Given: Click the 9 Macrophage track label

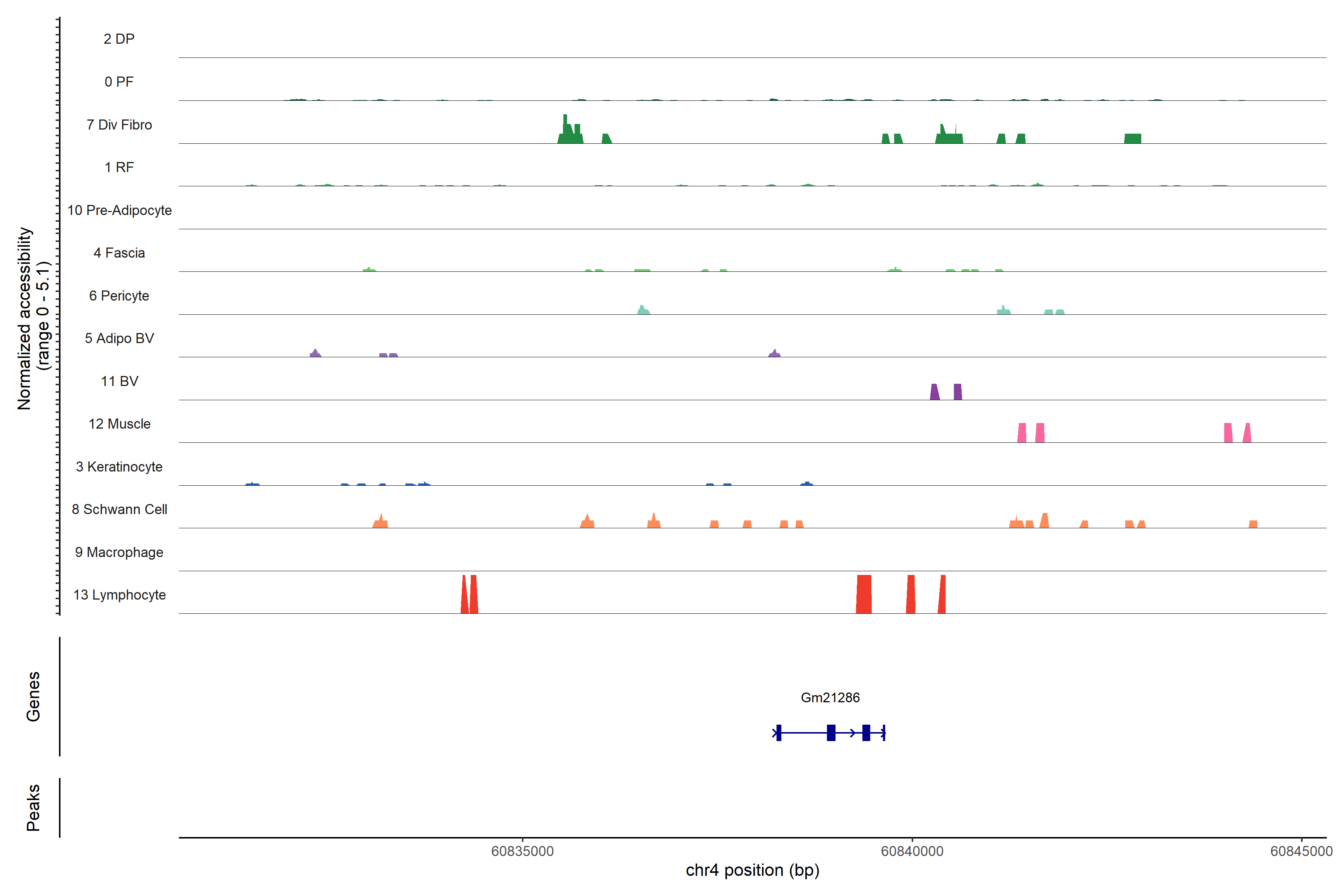Looking at the screenshot, I should (x=119, y=552).
